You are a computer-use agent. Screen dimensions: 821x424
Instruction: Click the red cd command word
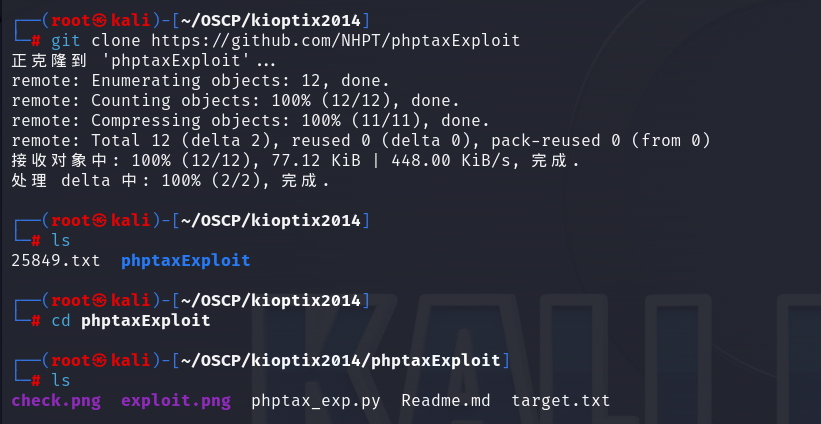pyautogui.click(x=61, y=321)
